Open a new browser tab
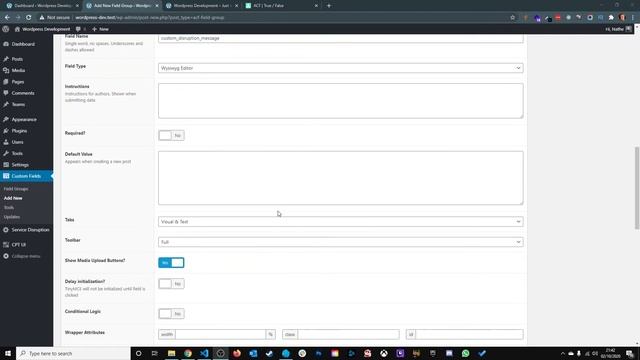The image size is (640, 360). (x=329, y=6)
